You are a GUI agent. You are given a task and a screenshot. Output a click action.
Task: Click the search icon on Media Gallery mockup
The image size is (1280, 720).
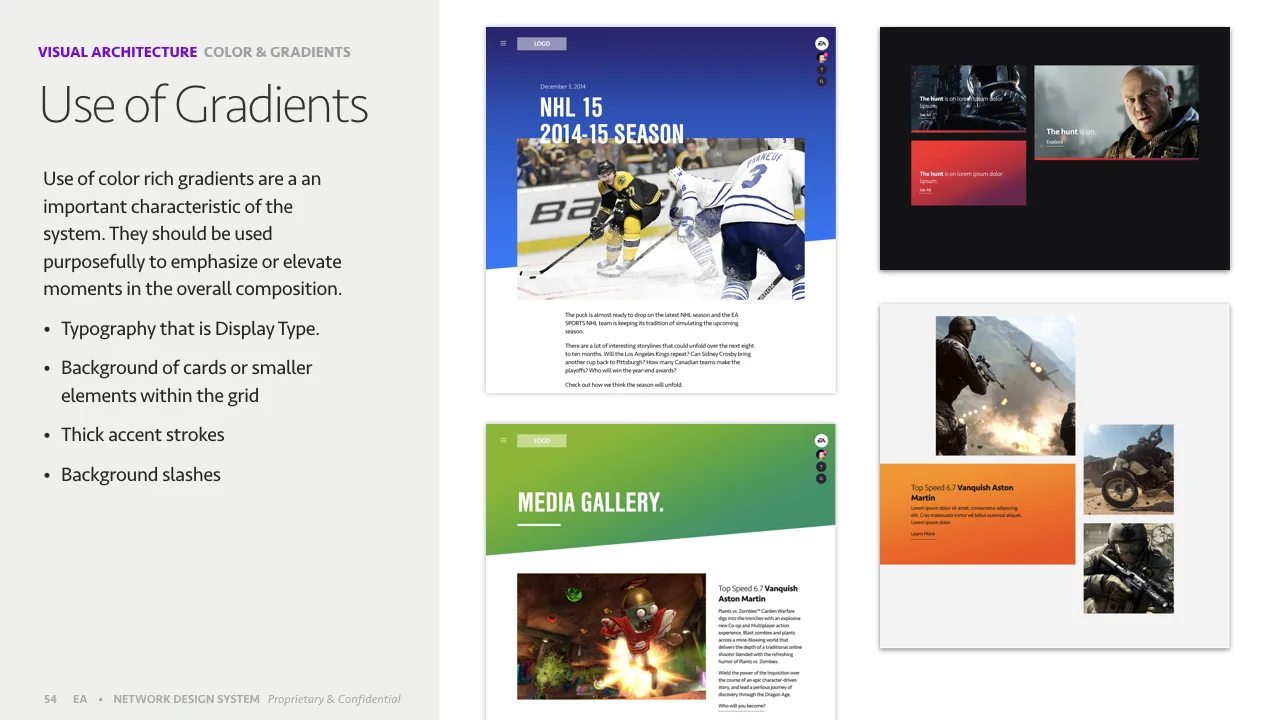821,478
